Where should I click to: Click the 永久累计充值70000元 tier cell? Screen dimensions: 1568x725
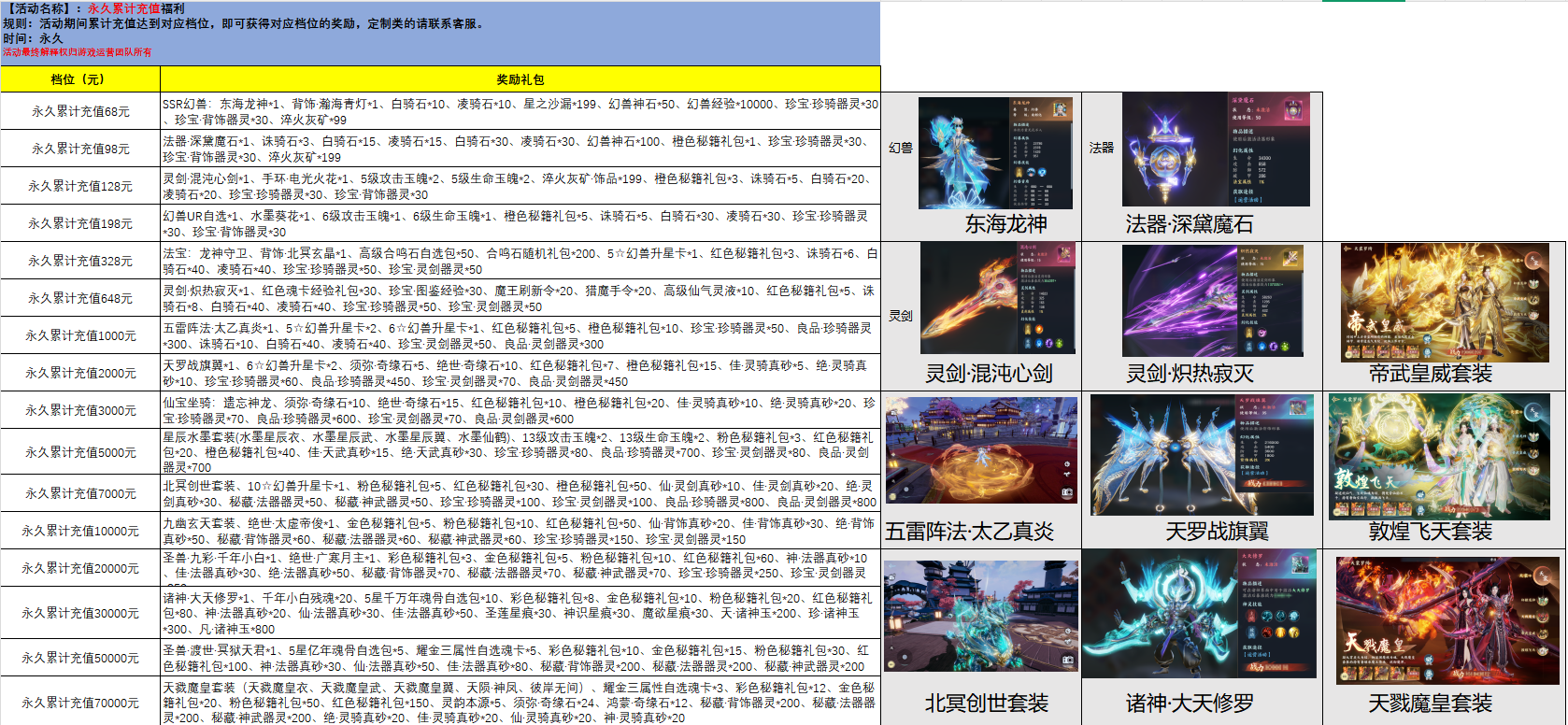click(80, 703)
